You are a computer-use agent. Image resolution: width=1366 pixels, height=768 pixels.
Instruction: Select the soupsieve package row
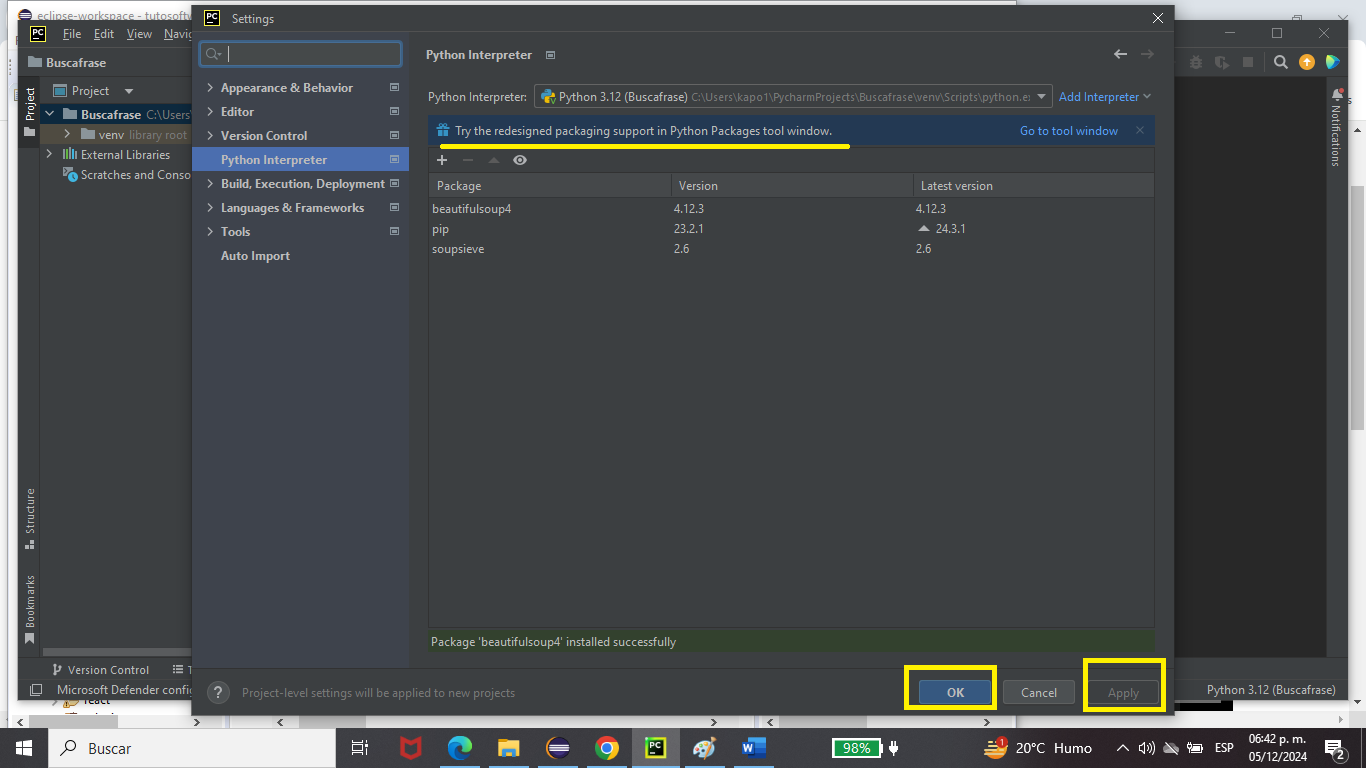pos(791,249)
